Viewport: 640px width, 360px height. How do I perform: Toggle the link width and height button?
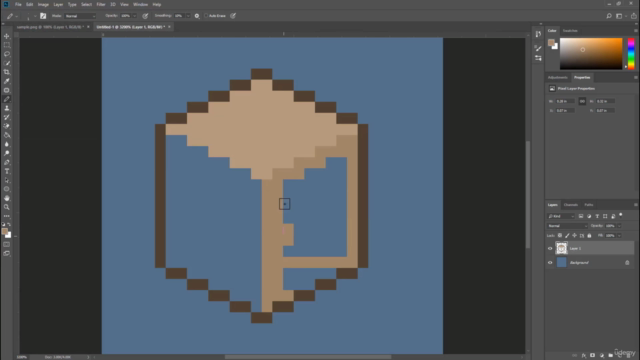tap(582, 101)
